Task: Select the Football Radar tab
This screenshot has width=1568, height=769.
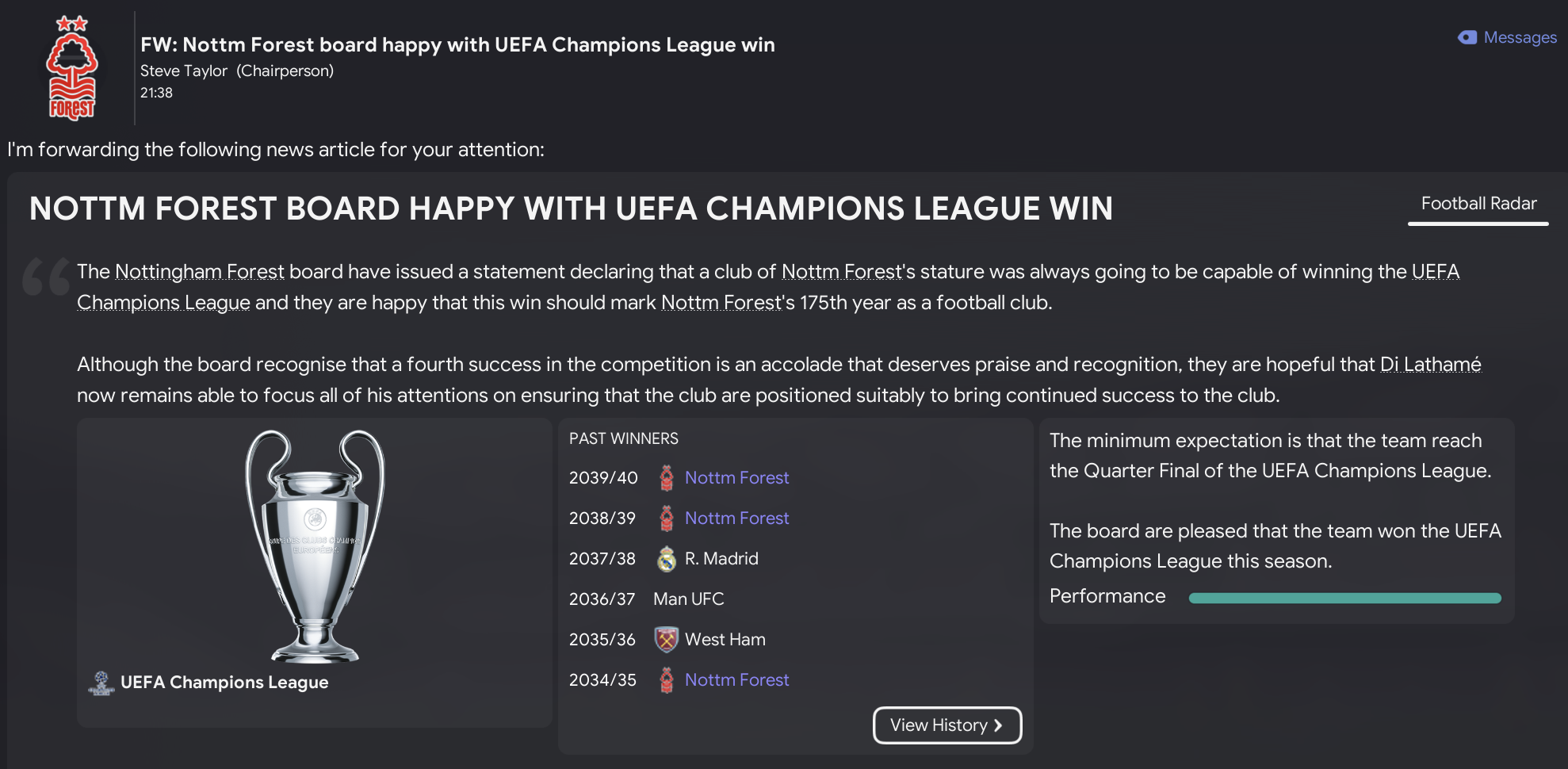Action: (x=1478, y=204)
